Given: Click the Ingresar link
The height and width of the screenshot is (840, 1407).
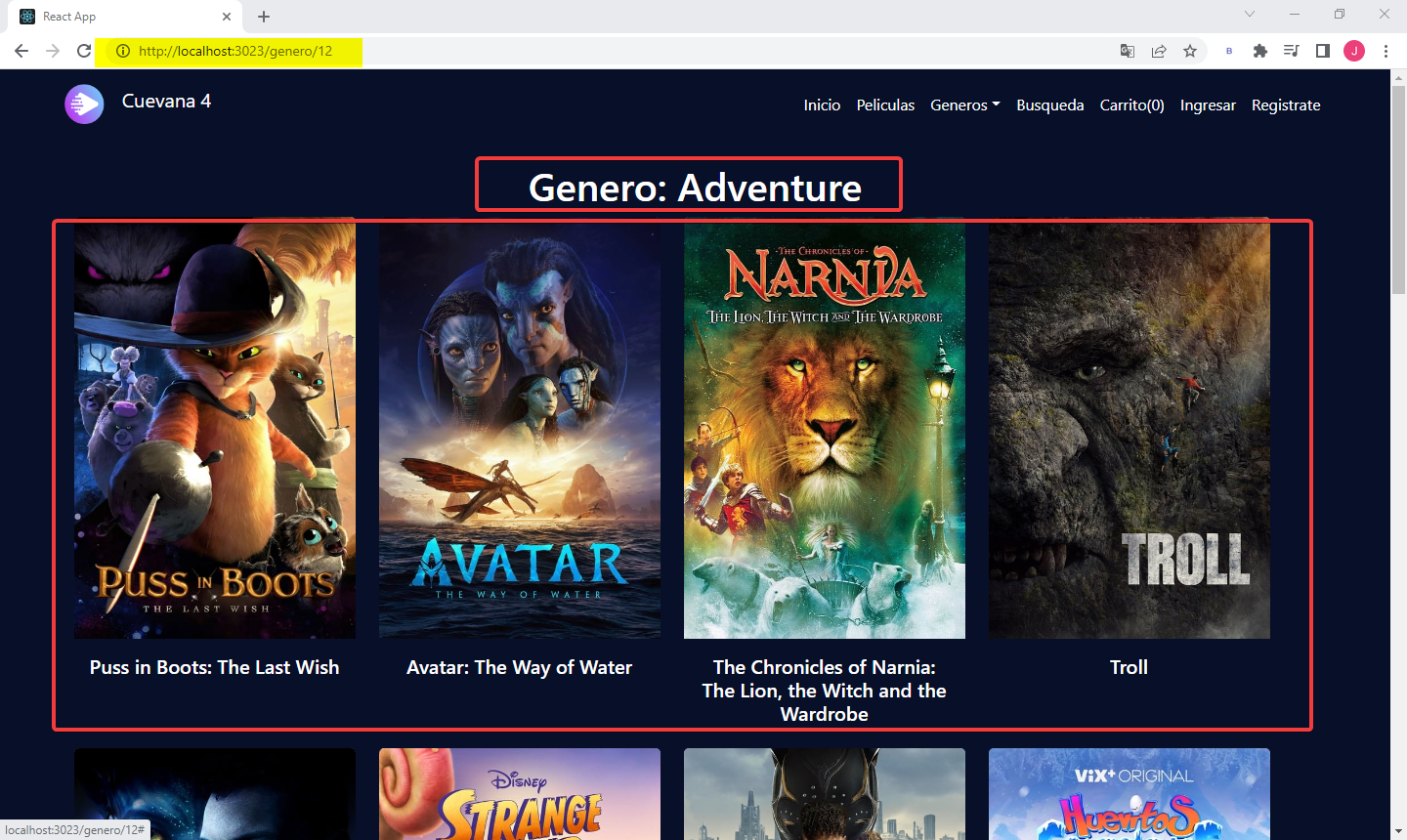Looking at the screenshot, I should point(1208,105).
